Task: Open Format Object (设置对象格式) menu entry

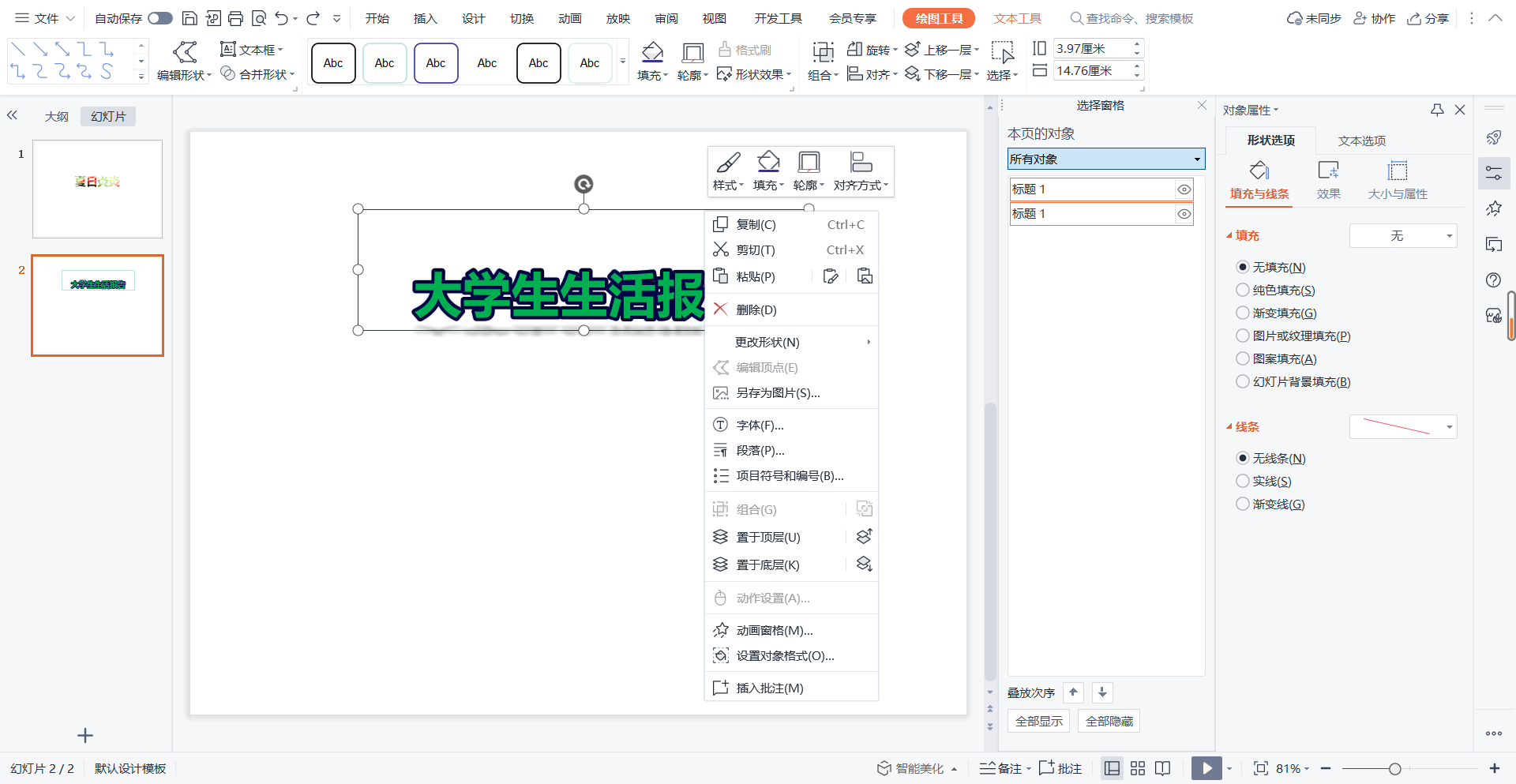Action: 791,655
